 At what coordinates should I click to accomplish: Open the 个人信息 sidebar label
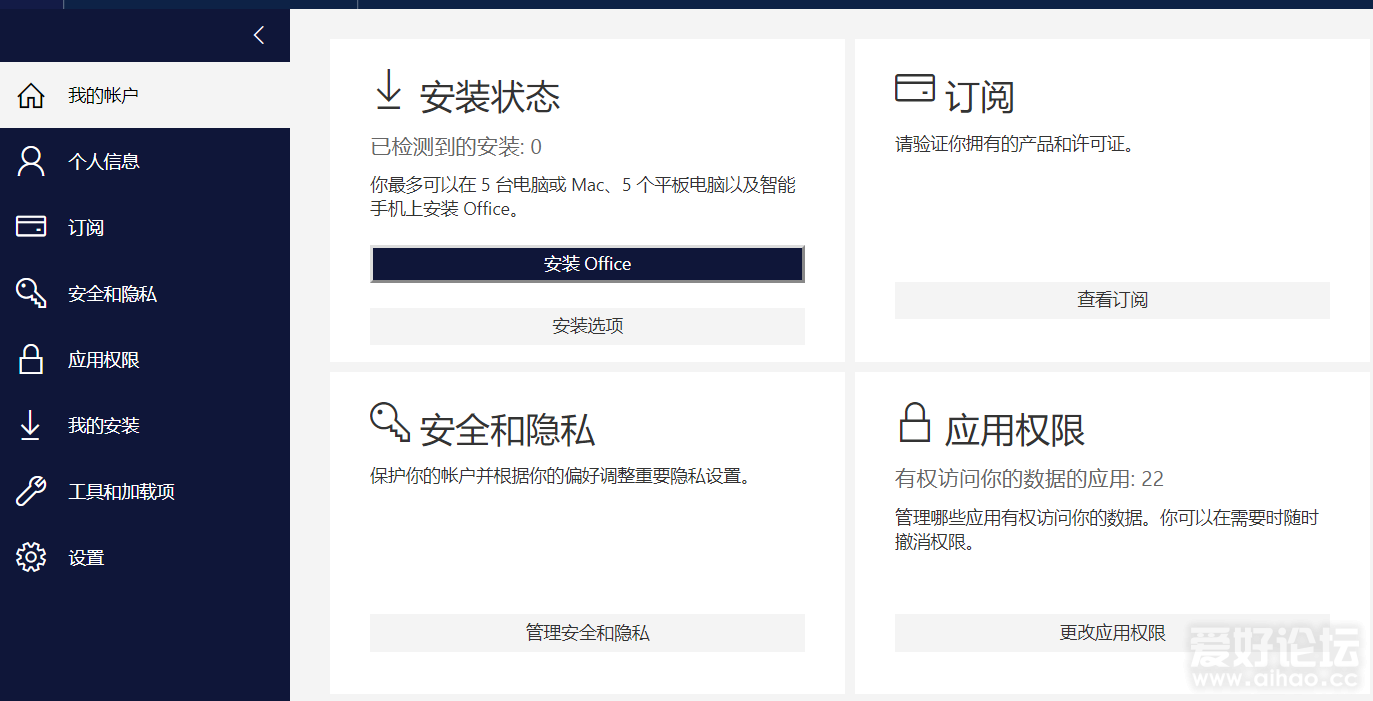coord(103,161)
